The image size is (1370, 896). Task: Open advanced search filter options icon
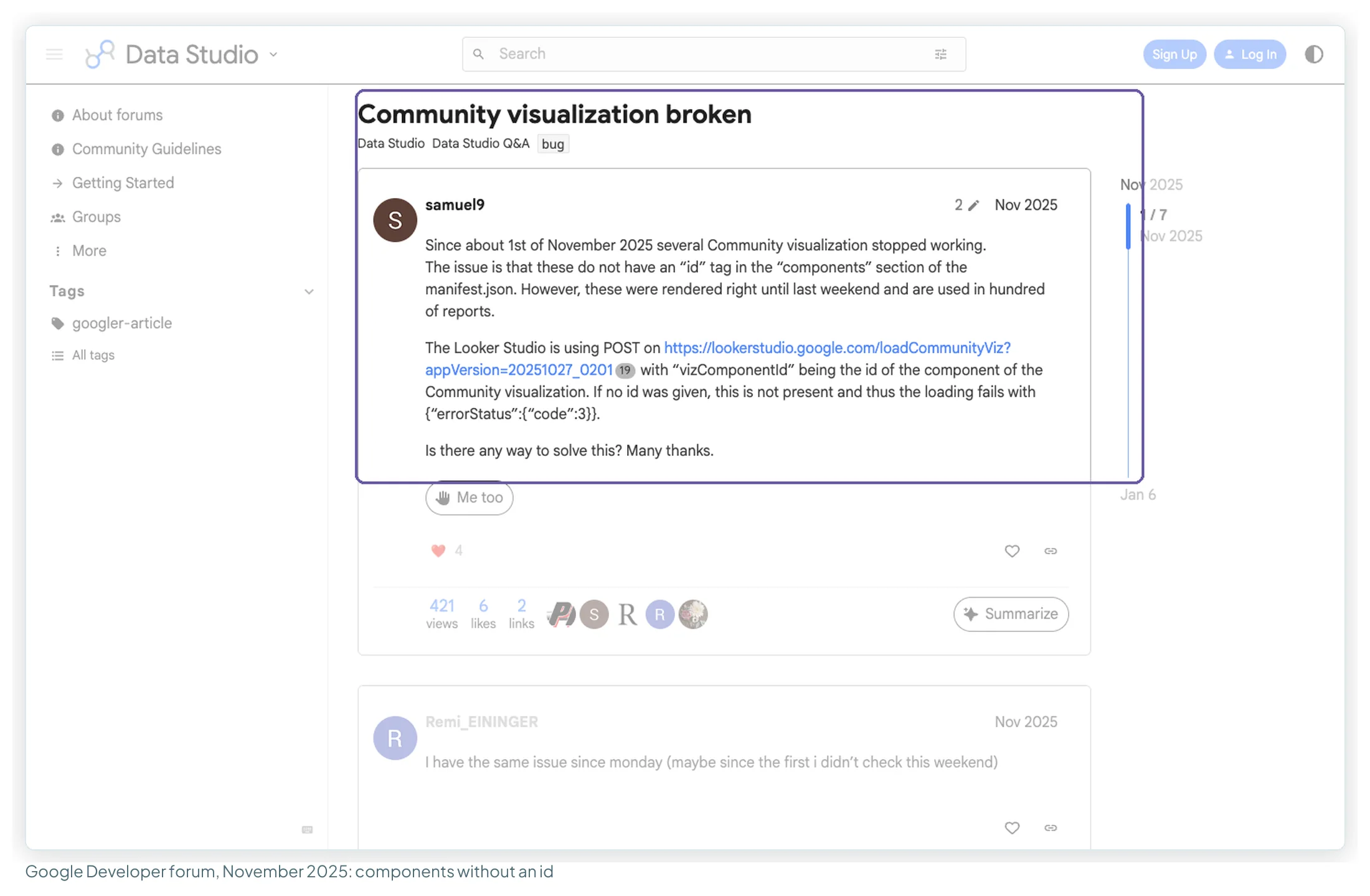pos(941,54)
